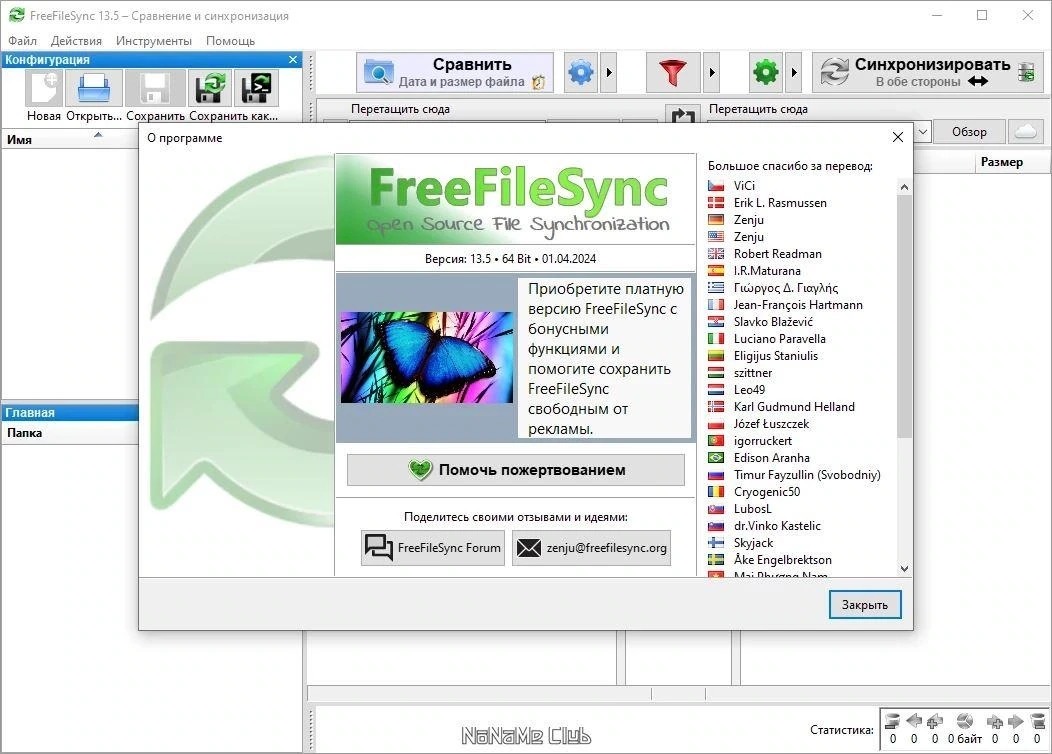Expand arrow next to comparison settings gear
This screenshot has width=1052, height=754.
pos(609,72)
